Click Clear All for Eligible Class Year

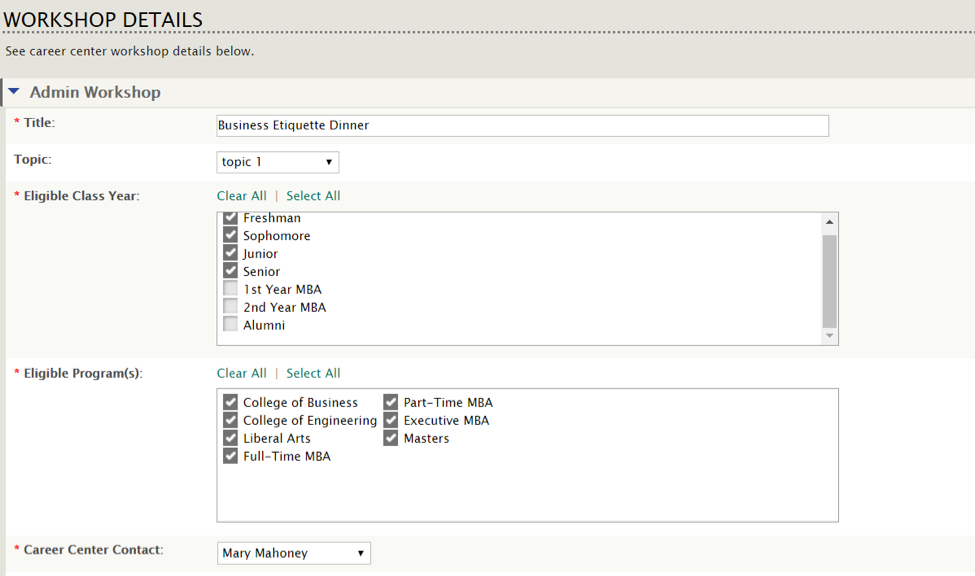point(241,195)
